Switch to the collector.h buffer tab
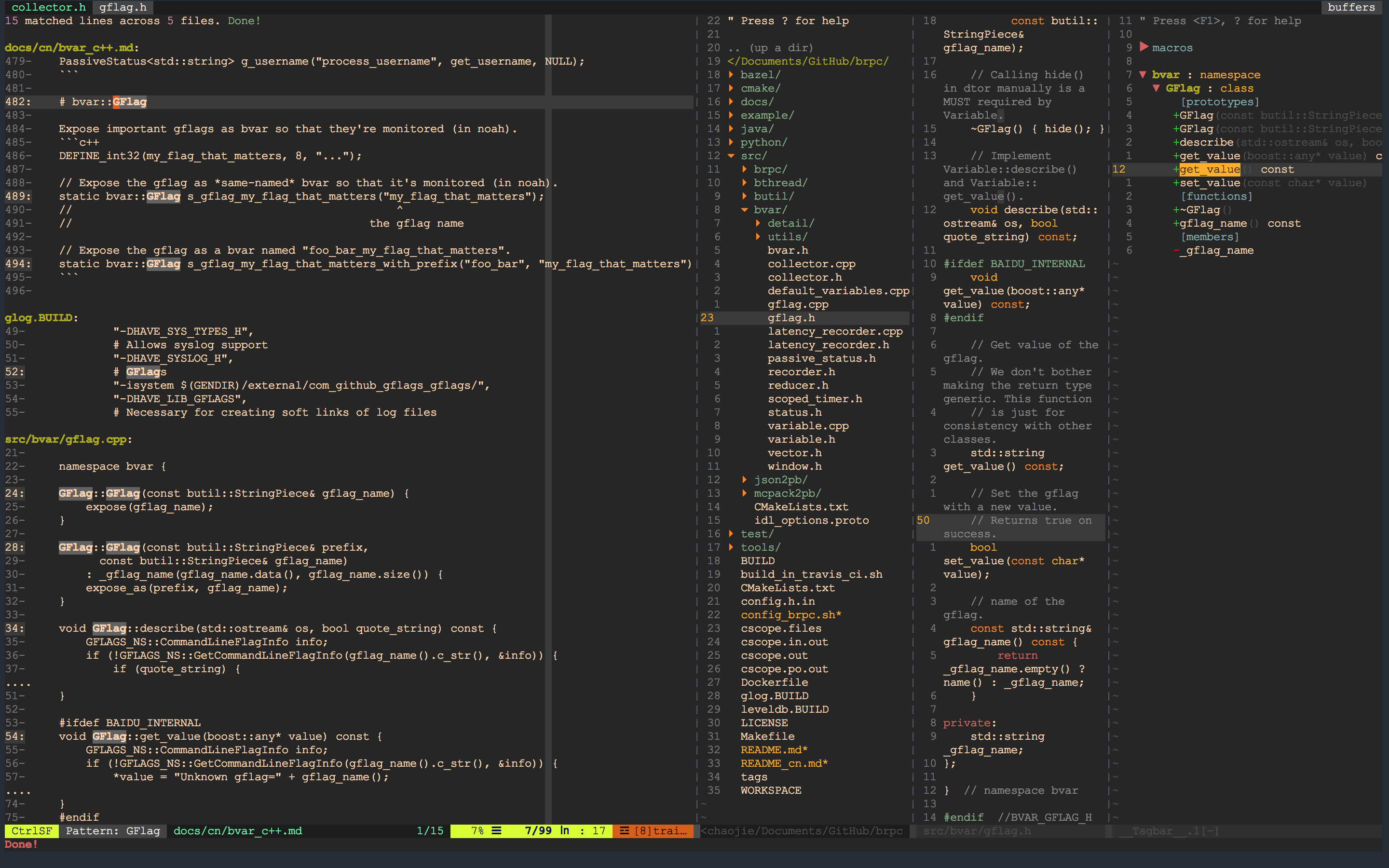Viewport: 1389px width, 868px height. (48, 7)
